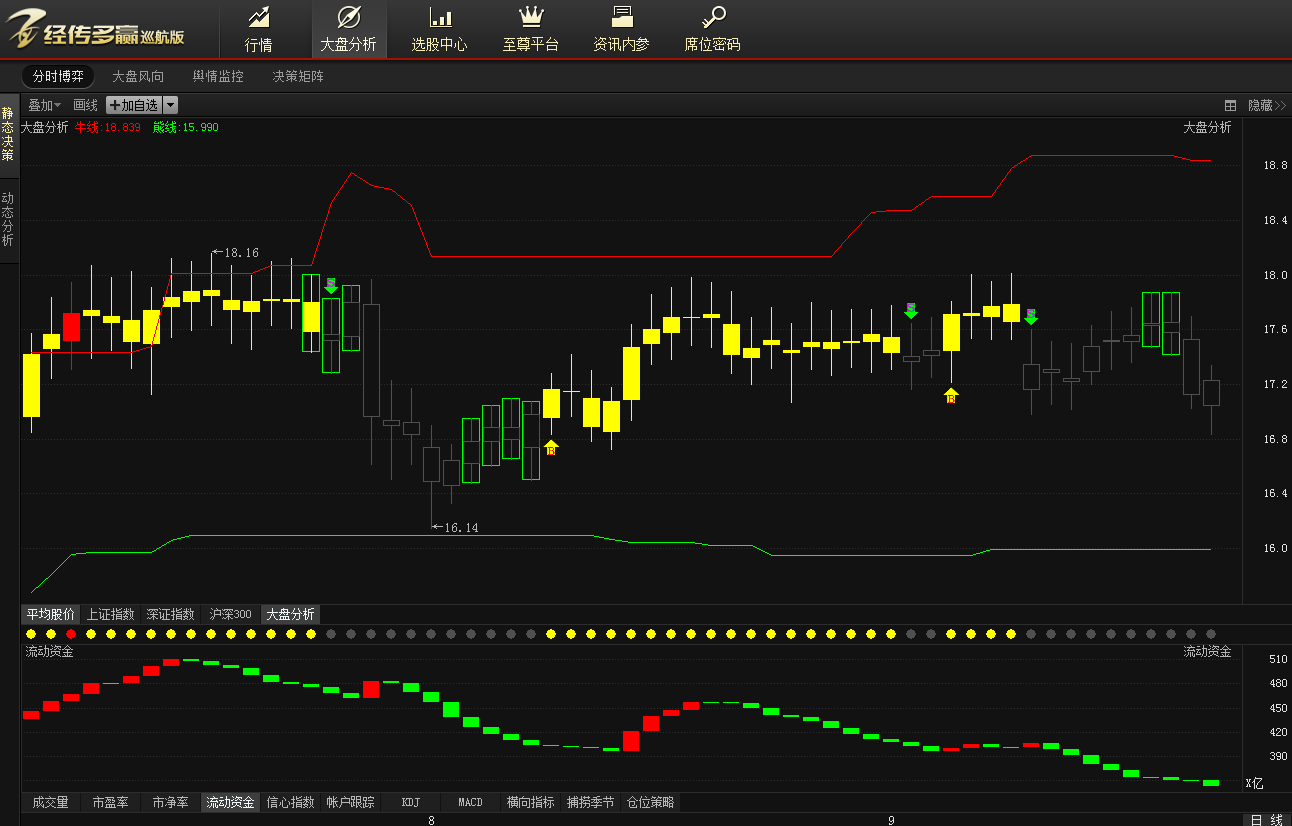Select the 大盘分析 index tab

pos(290,614)
